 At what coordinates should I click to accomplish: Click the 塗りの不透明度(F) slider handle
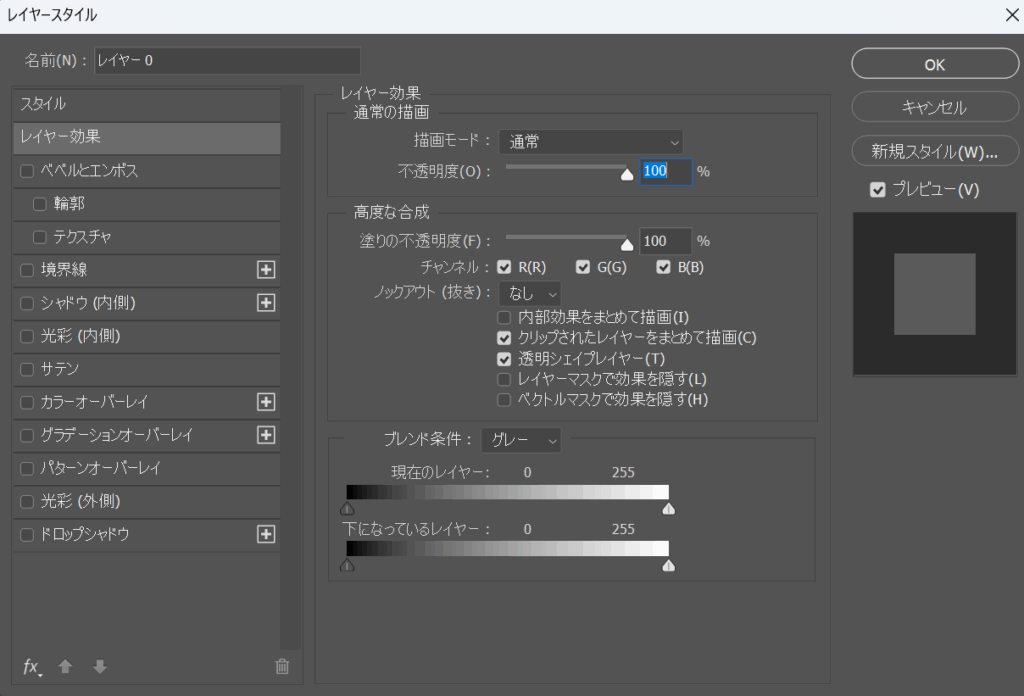pyautogui.click(x=627, y=244)
